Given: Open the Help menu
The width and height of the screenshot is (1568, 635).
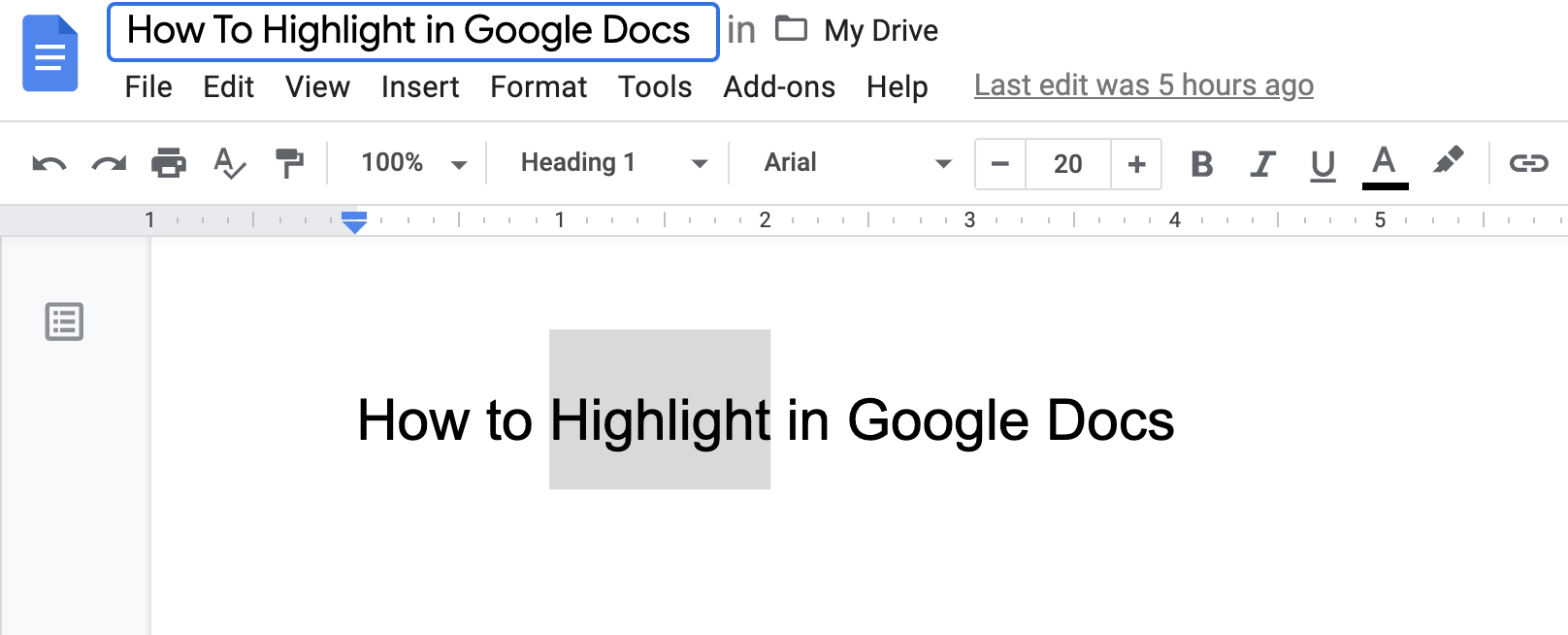Looking at the screenshot, I should click(898, 87).
